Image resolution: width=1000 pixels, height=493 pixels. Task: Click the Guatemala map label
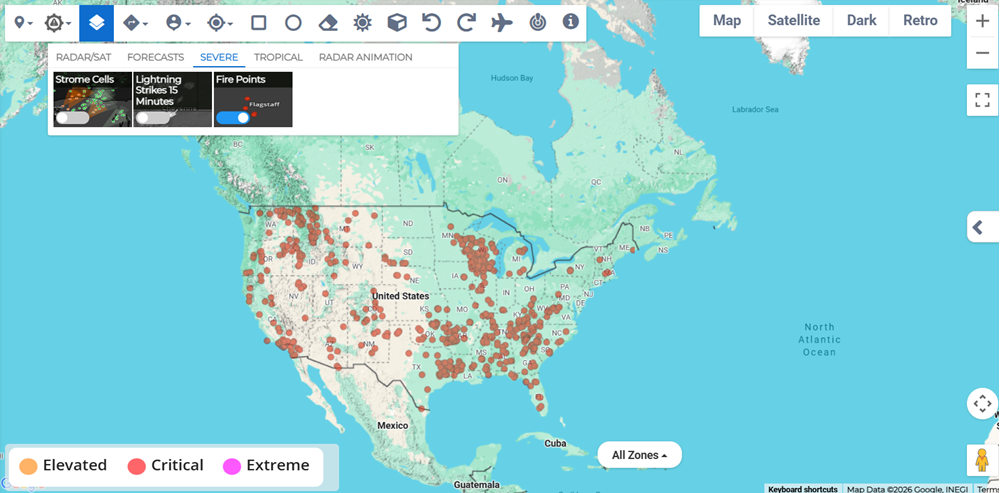476,485
